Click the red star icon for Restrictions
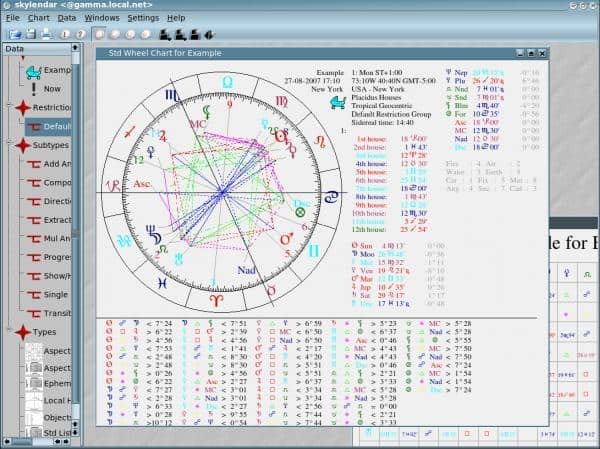 click(23, 108)
